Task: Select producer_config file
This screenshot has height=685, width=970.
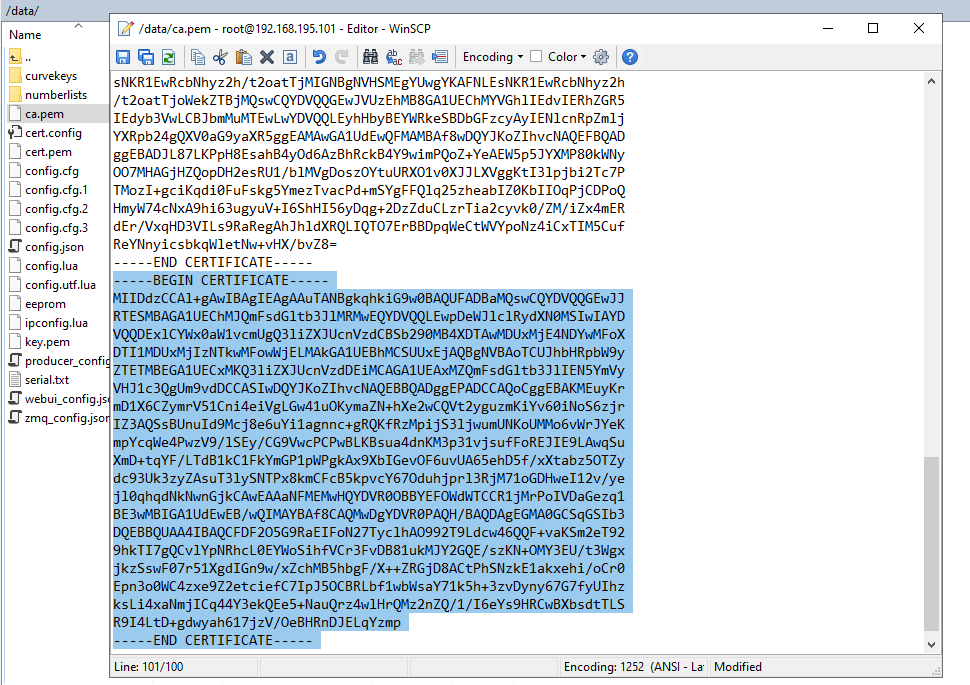Action: [67, 361]
